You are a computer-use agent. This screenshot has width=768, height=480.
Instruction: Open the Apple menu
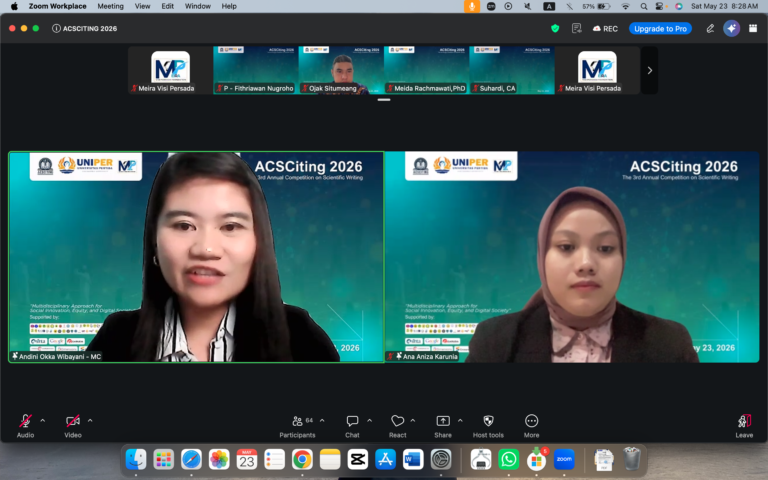pyautogui.click(x=14, y=6)
